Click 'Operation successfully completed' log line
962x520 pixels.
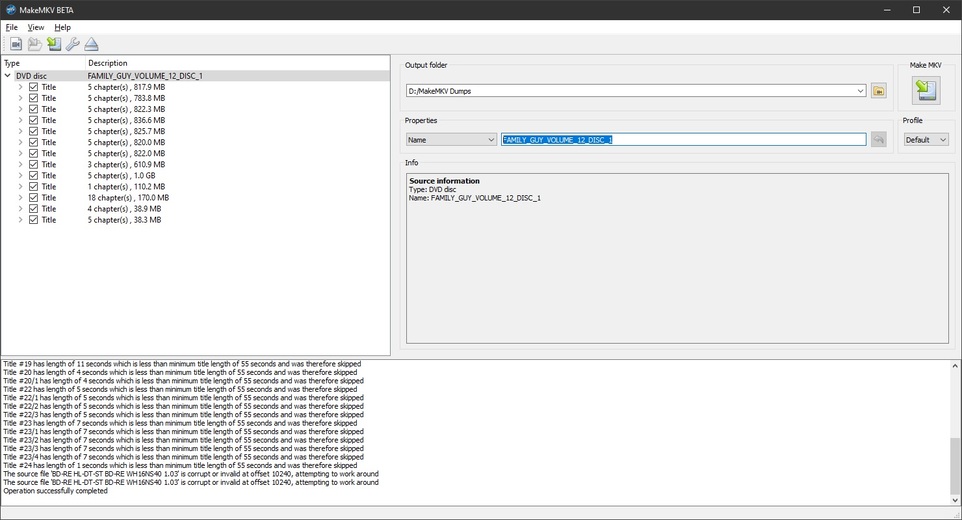pos(55,491)
